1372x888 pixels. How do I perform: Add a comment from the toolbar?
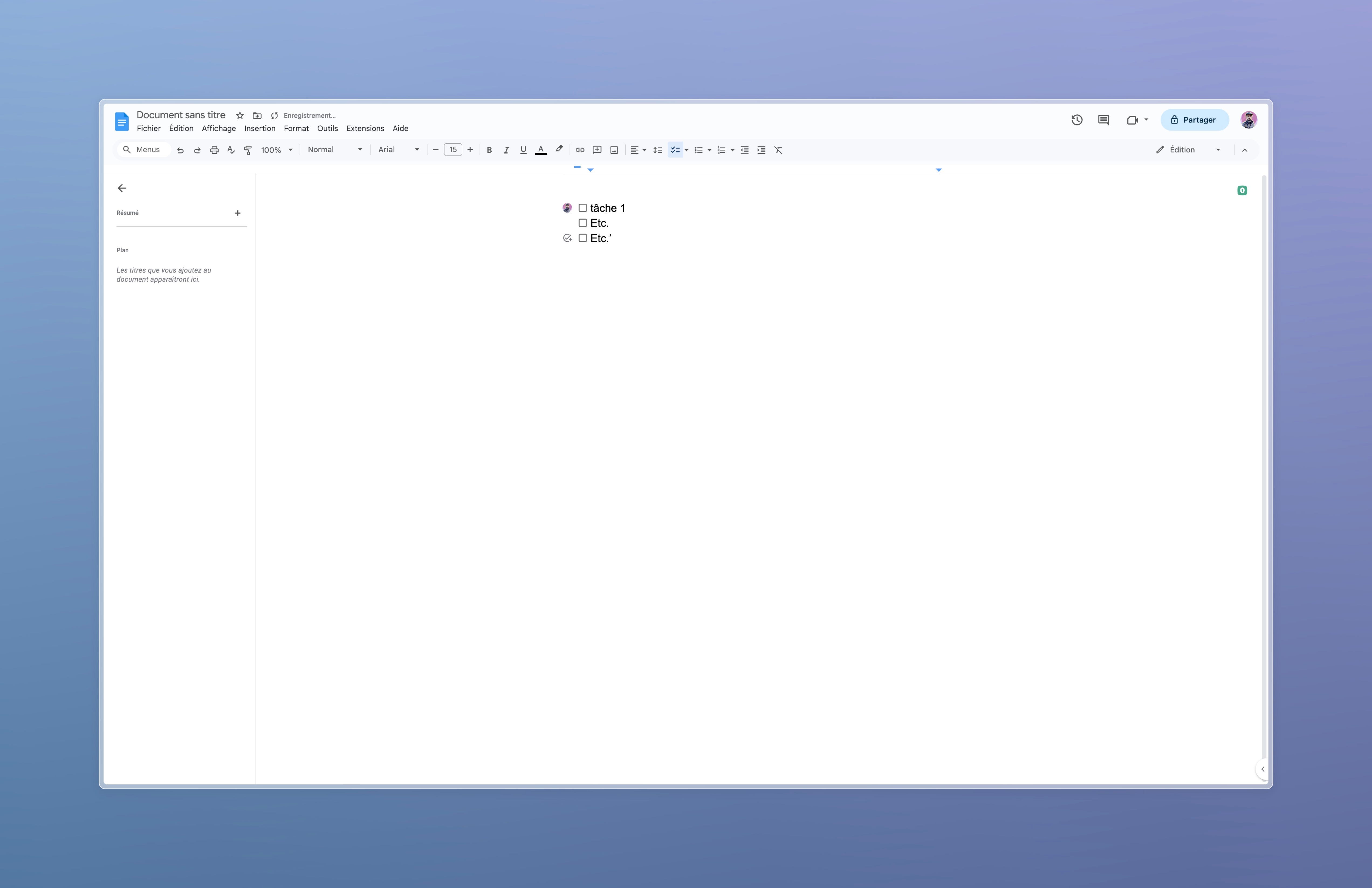pos(597,150)
